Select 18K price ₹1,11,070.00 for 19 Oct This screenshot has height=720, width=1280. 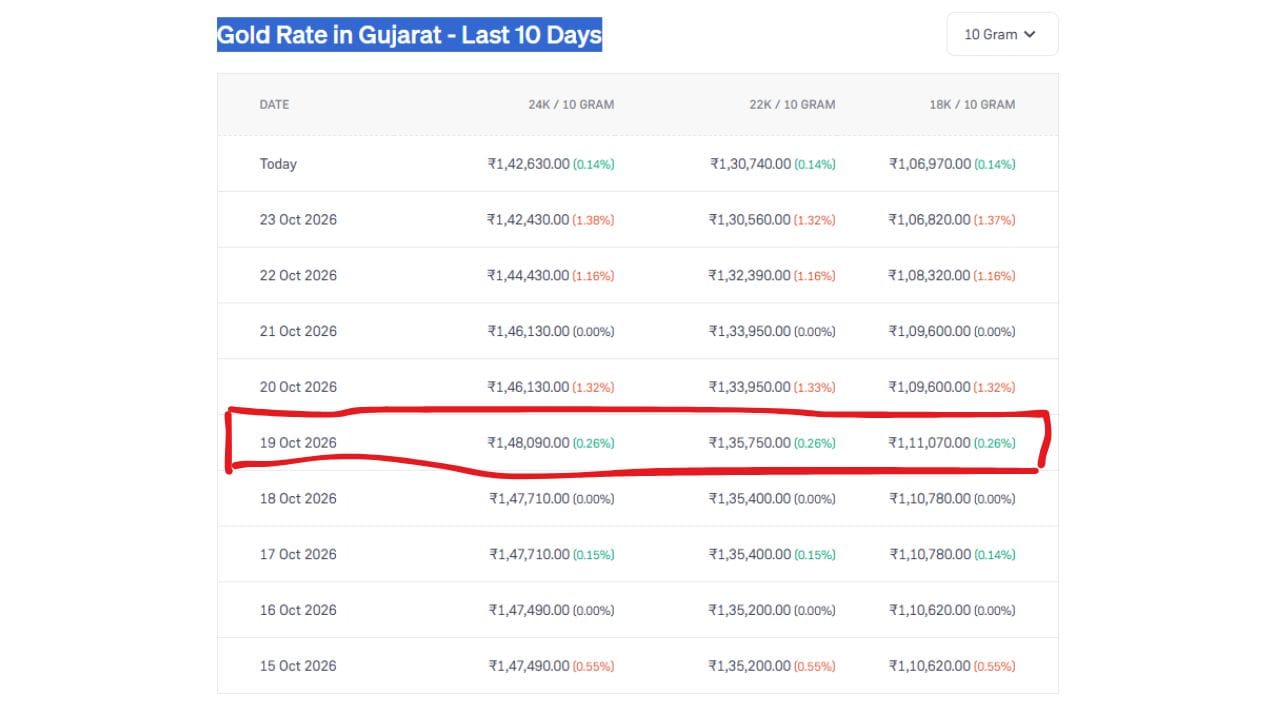click(930, 443)
